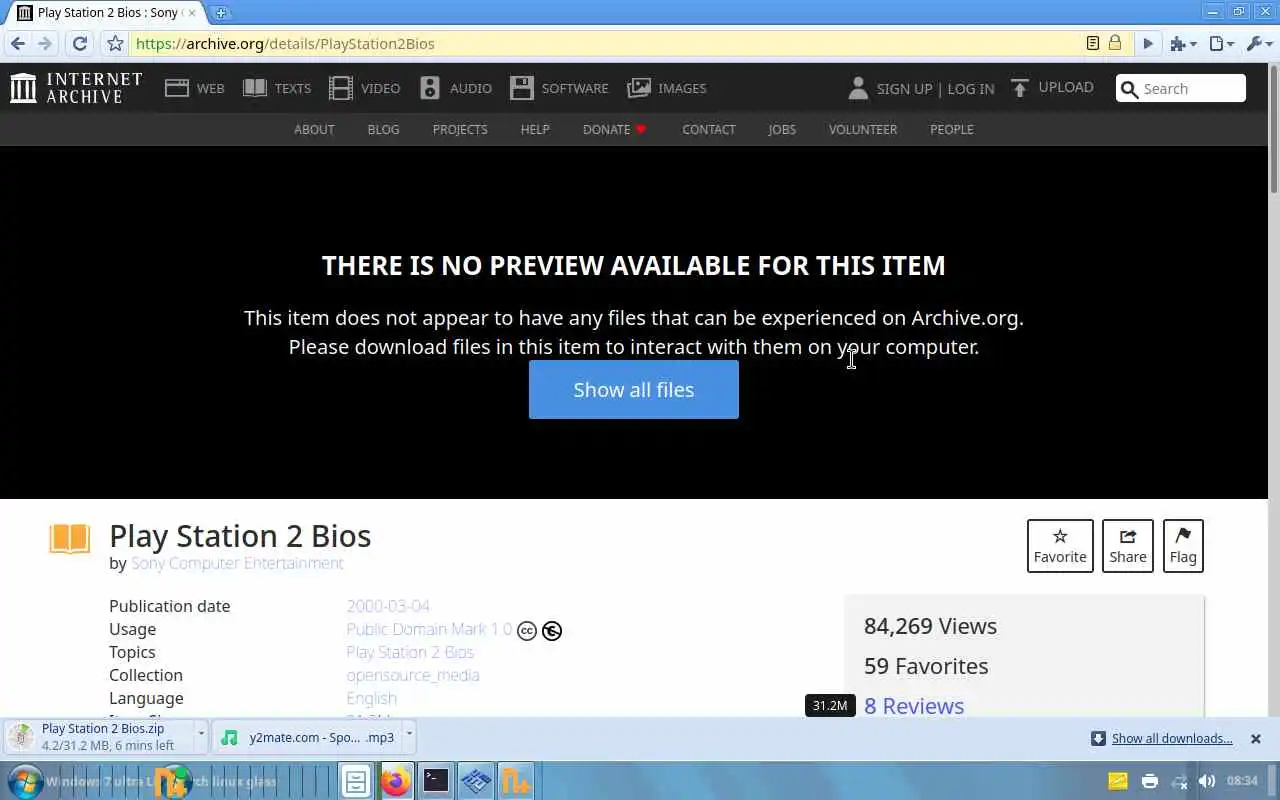Click the Play Station 2 Bios topic link

pos(410,652)
